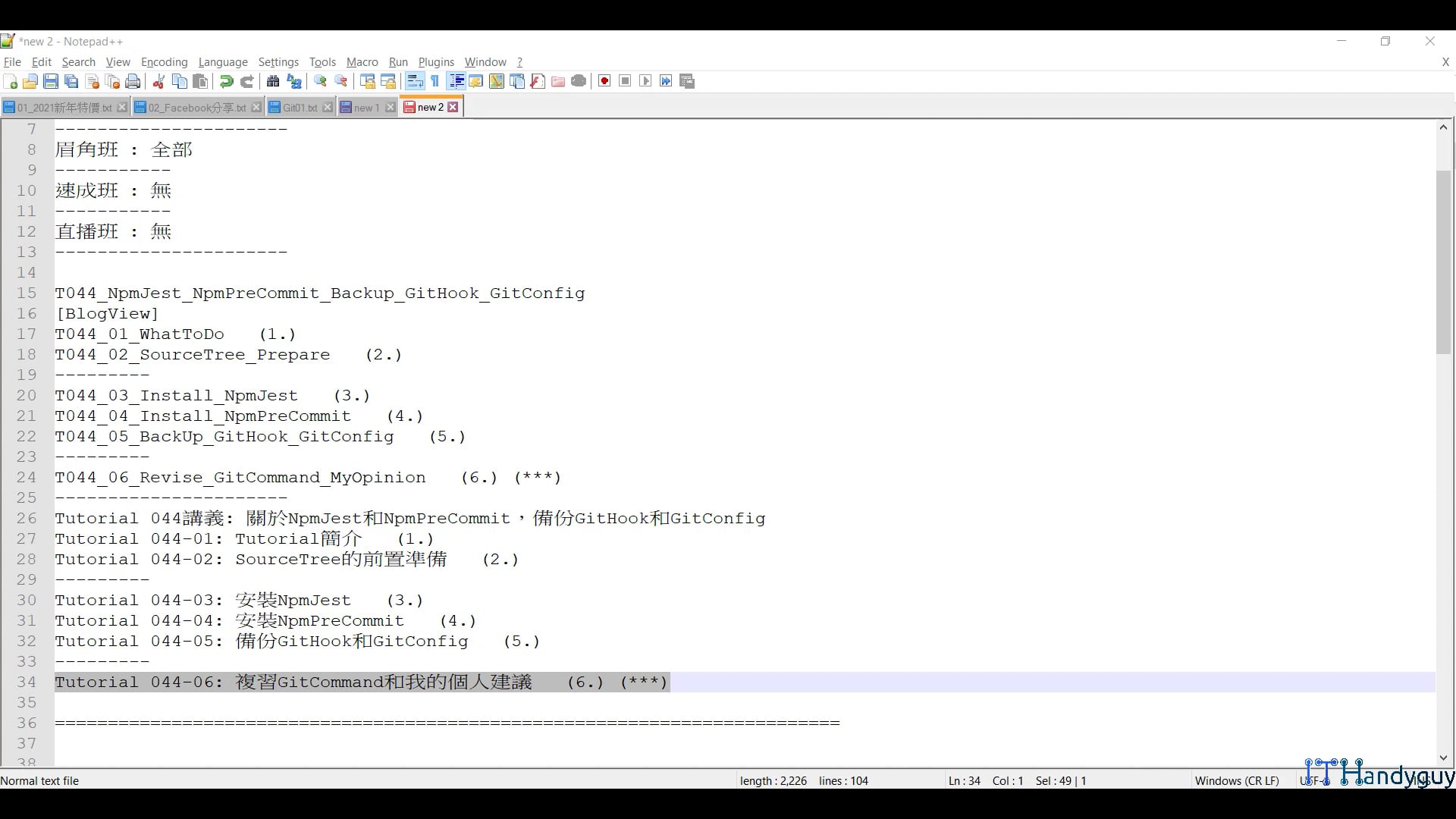This screenshot has height=819, width=1456.
Task: Open the Plugins menu
Action: [x=437, y=62]
